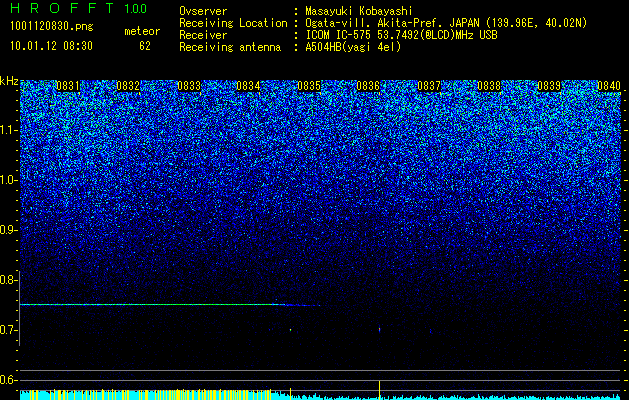Viewport: 629px width, 400px height.
Task: Click the 0831 time marker
Action: pyautogui.click(x=68, y=86)
